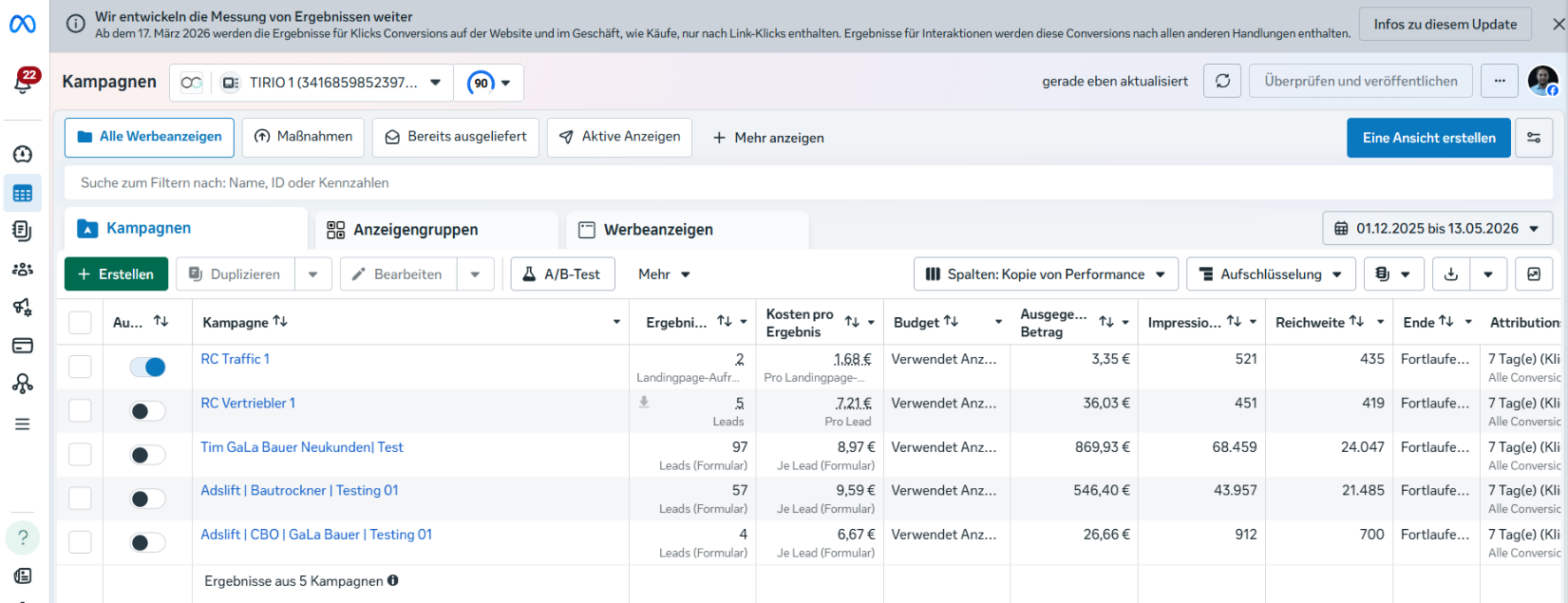The image size is (1568, 603).
Task: Start an A/B-Test
Action: pyautogui.click(x=562, y=274)
